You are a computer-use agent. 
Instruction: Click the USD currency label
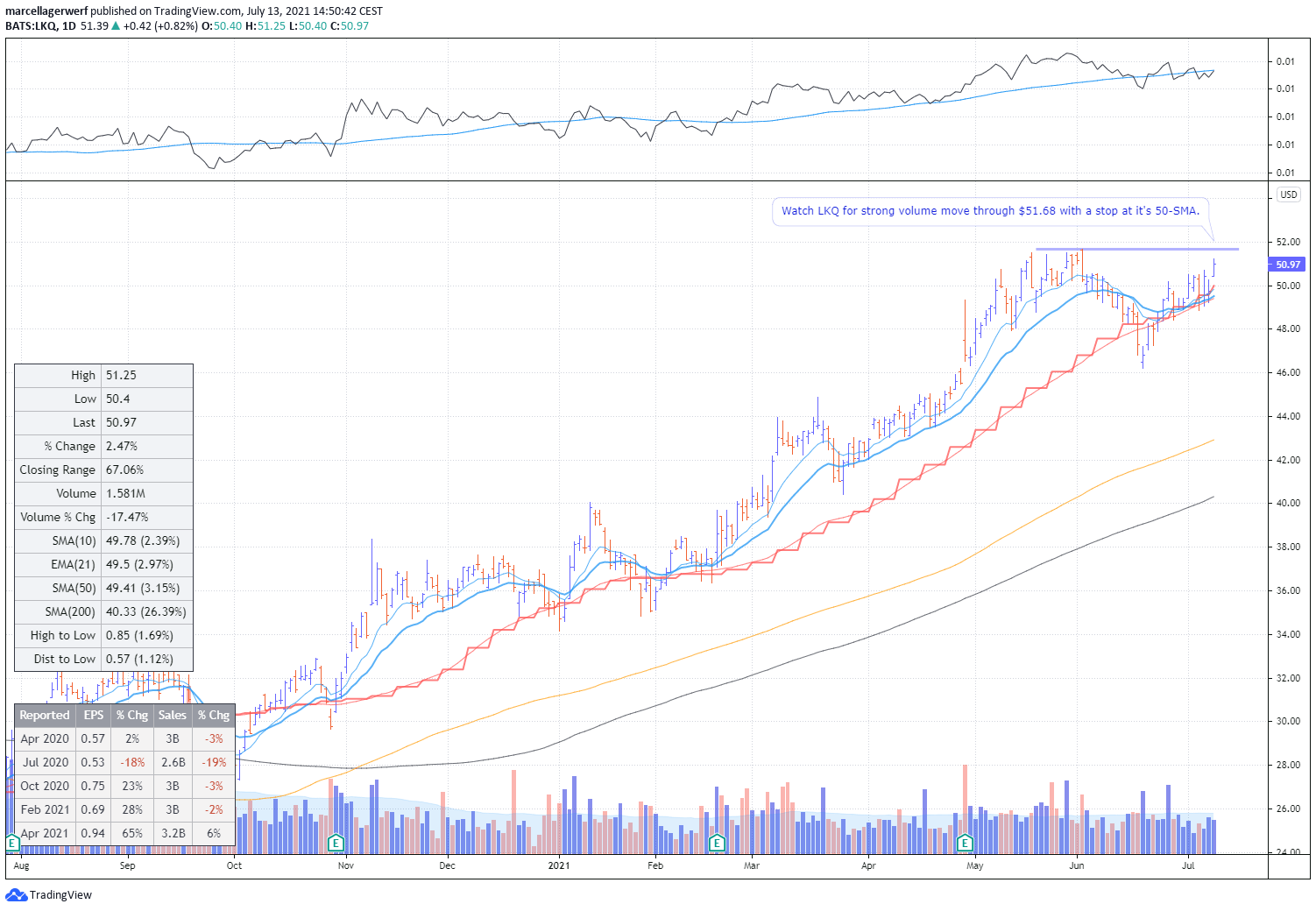1288,194
